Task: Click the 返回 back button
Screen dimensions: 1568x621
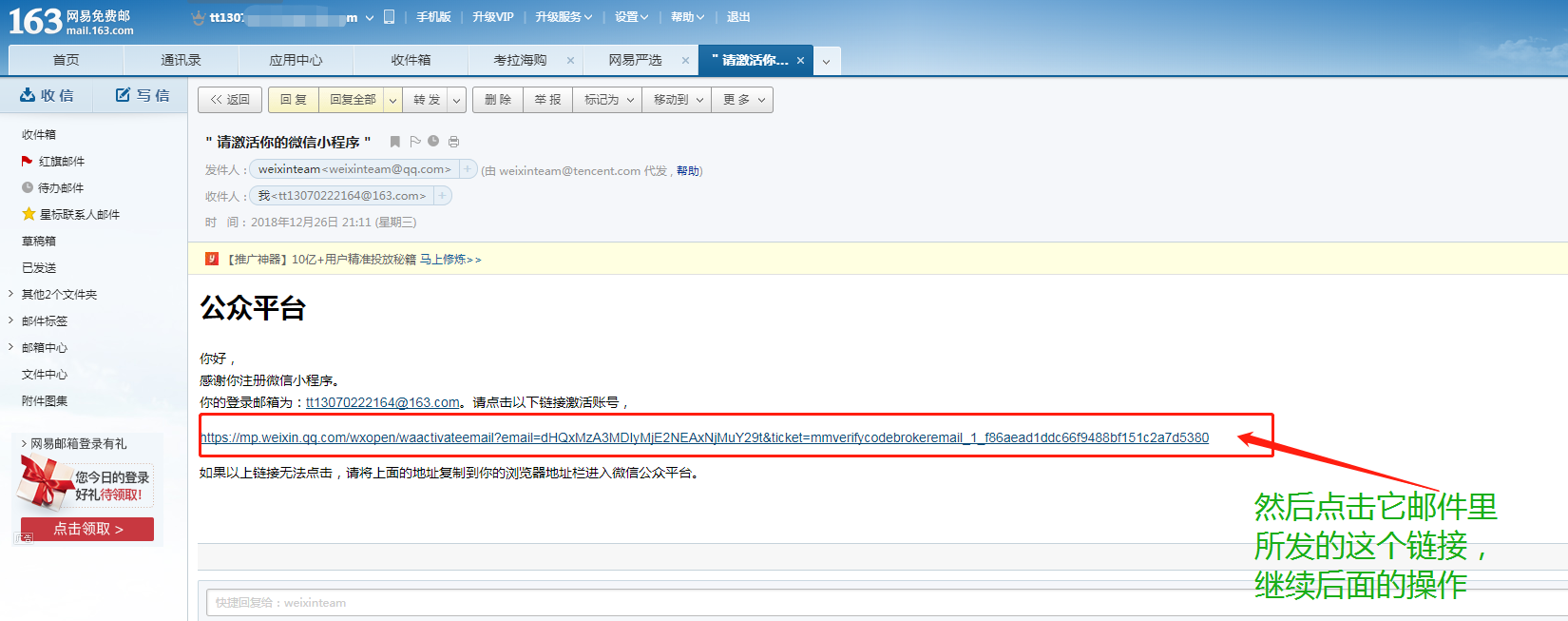Action: click(x=230, y=100)
